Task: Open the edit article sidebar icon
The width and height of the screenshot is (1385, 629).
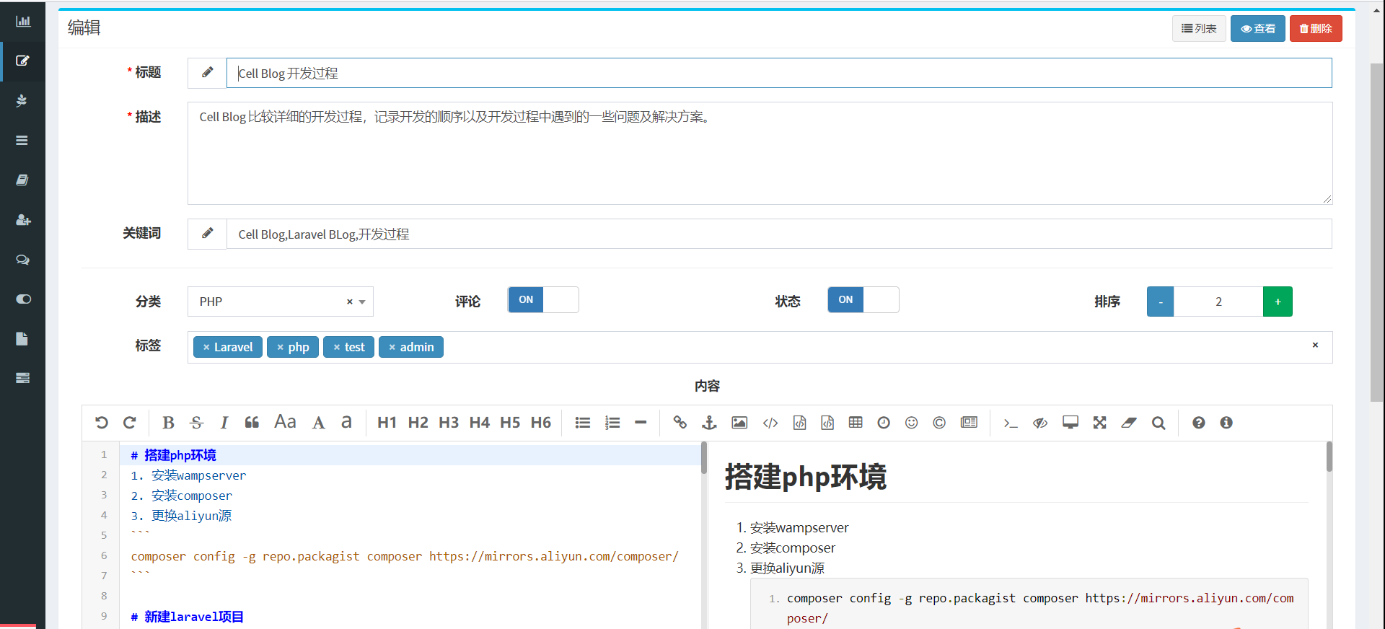Action: [22, 60]
